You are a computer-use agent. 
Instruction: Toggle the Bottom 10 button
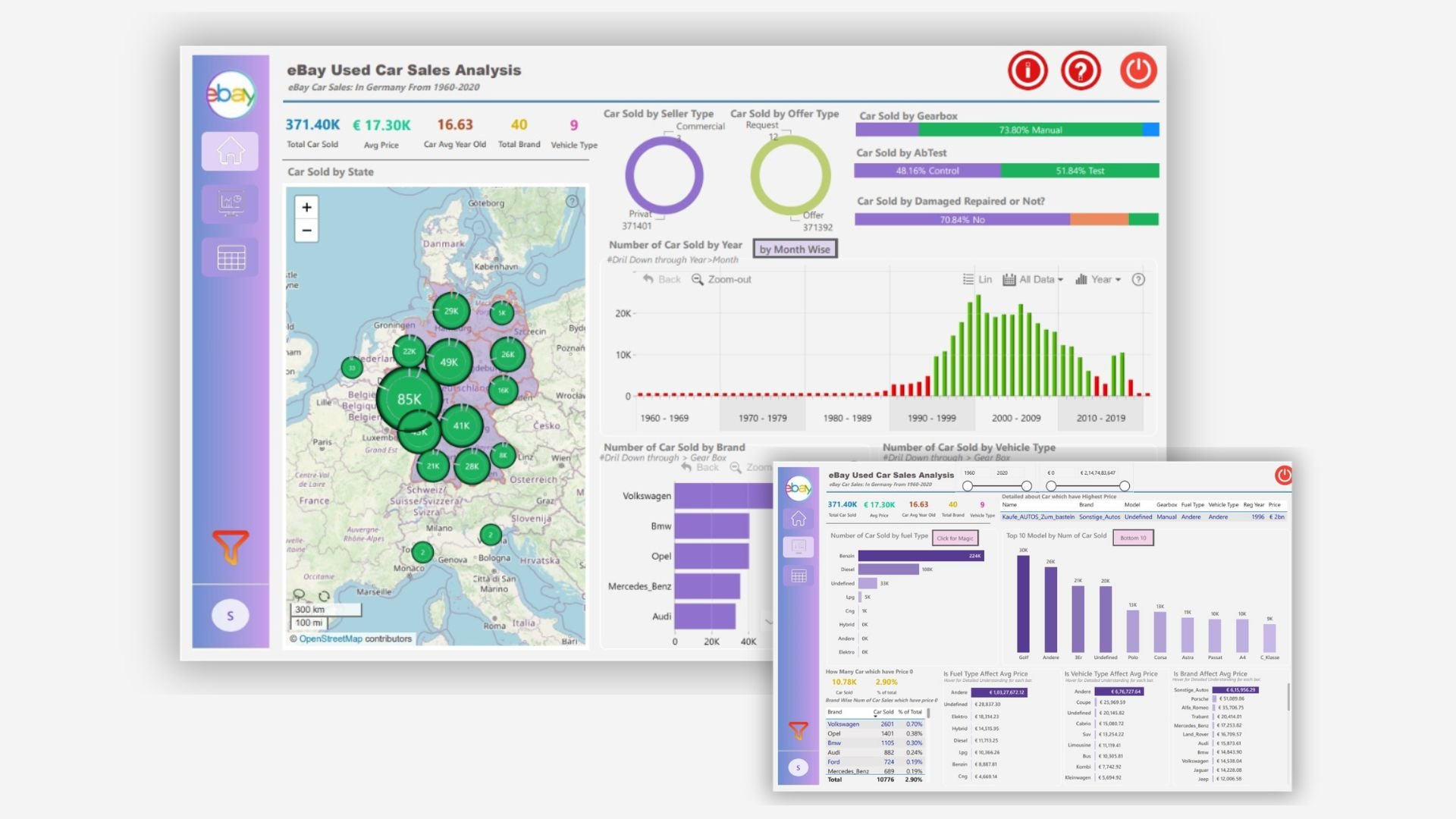click(1133, 538)
